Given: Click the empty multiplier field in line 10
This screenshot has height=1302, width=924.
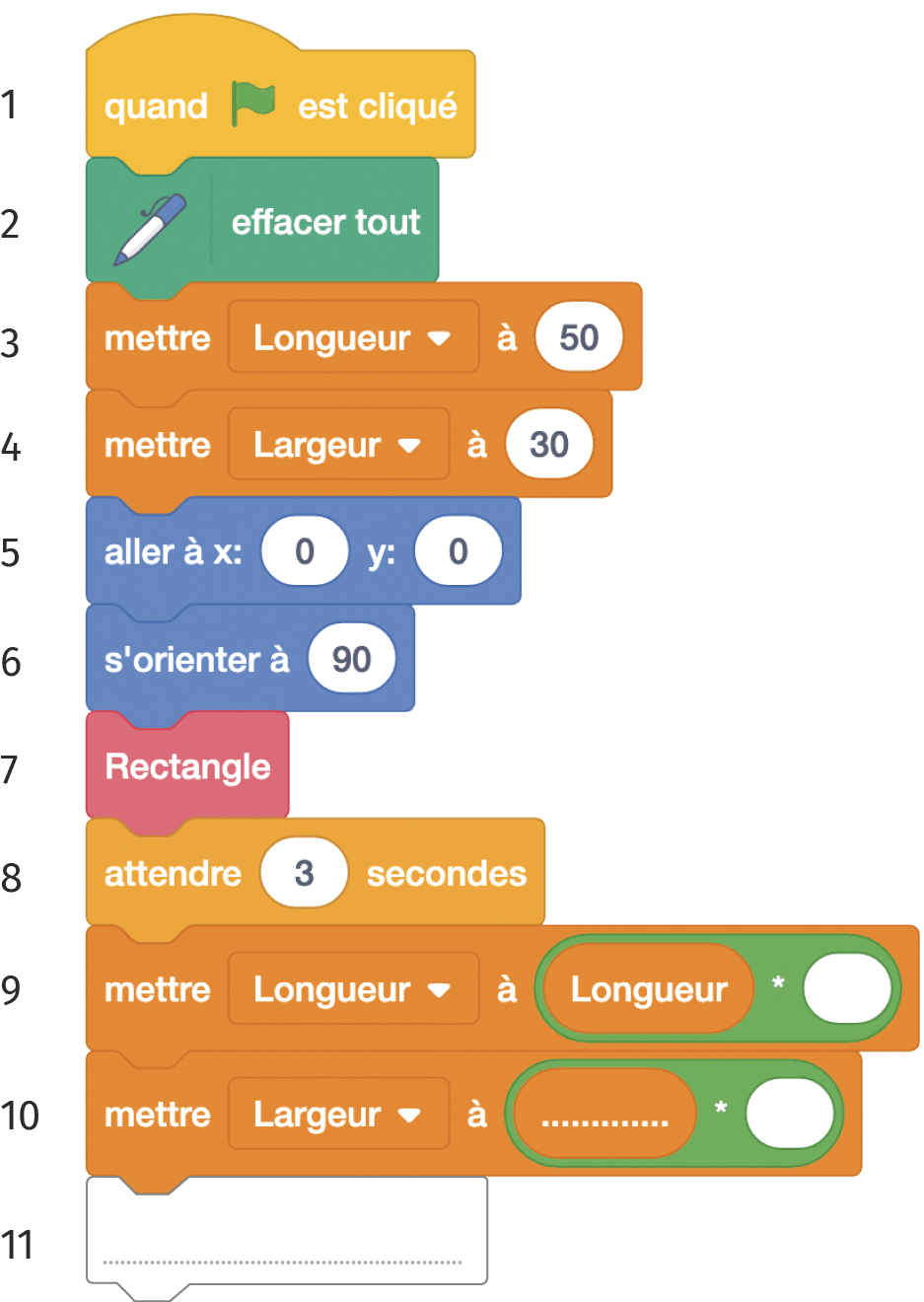Looking at the screenshot, I should 790,1114.
